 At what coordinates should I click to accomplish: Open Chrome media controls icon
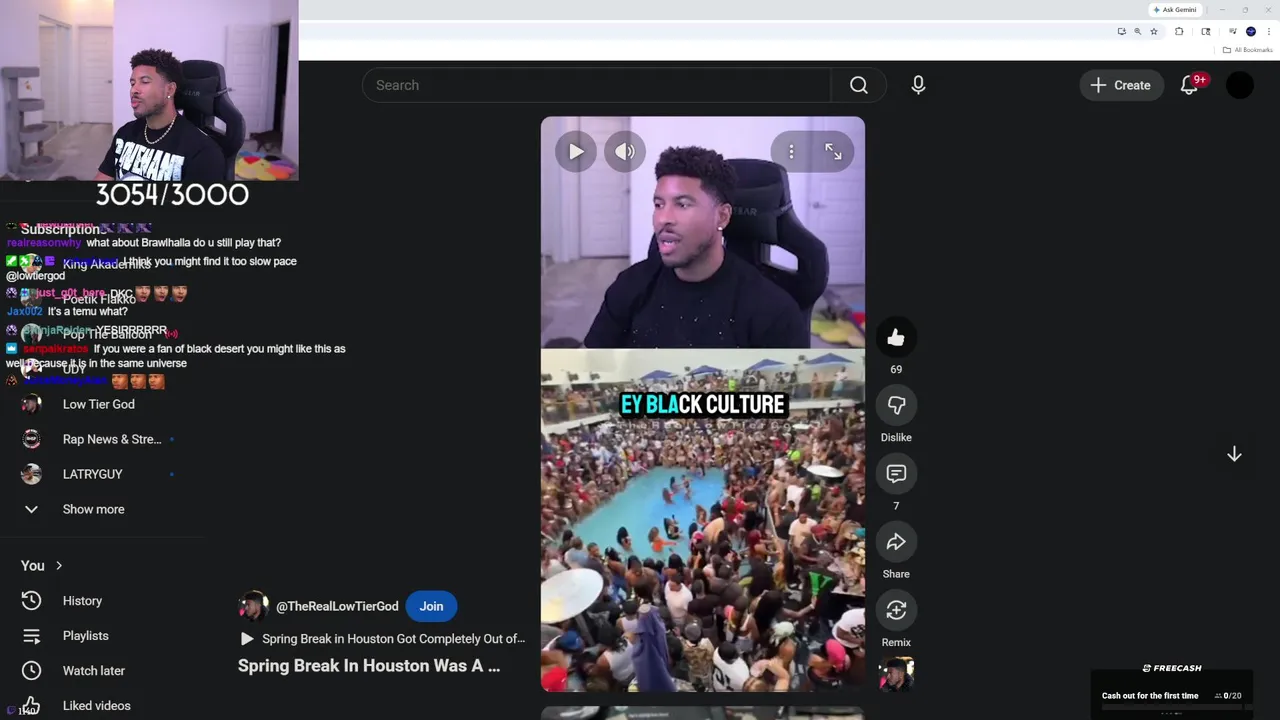(x=1232, y=32)
